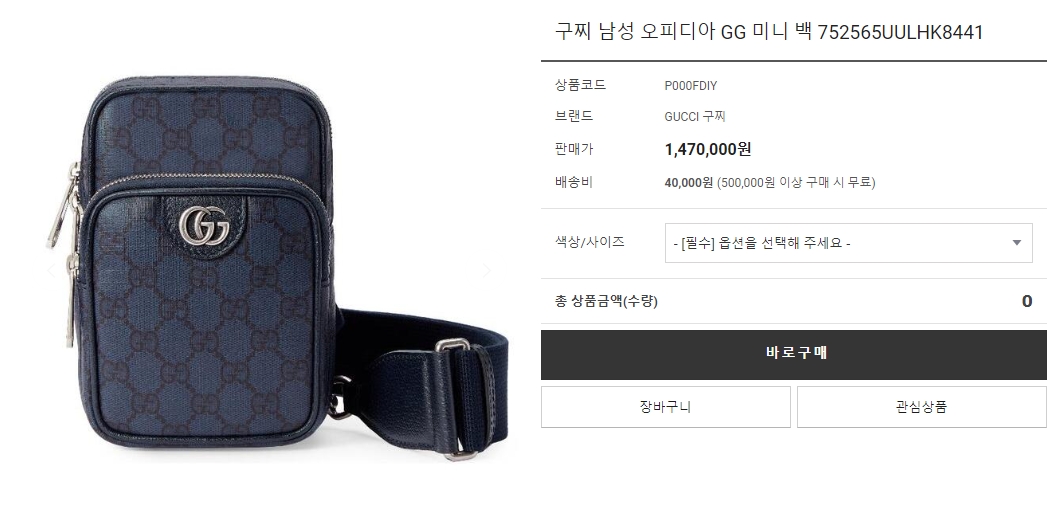Image resolution: width=1053 pixels, height=521 pixels.
Task: Advance to next product image with right arrow
Action: point(488,271)
